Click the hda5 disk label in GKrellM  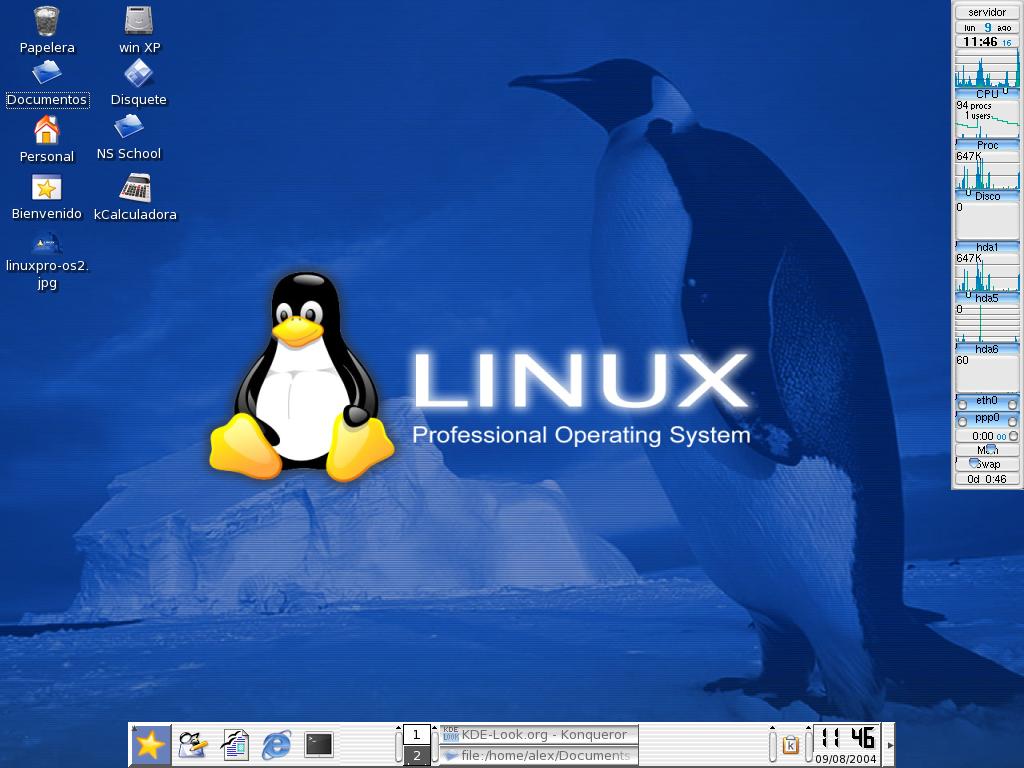pyautogui.click(x=987, y=298)
